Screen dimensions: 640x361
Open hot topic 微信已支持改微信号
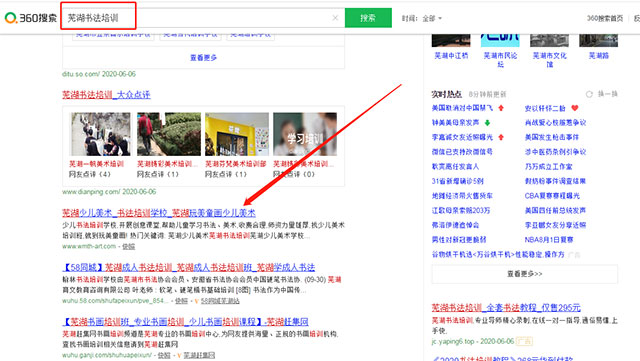(x=462, y=152)
